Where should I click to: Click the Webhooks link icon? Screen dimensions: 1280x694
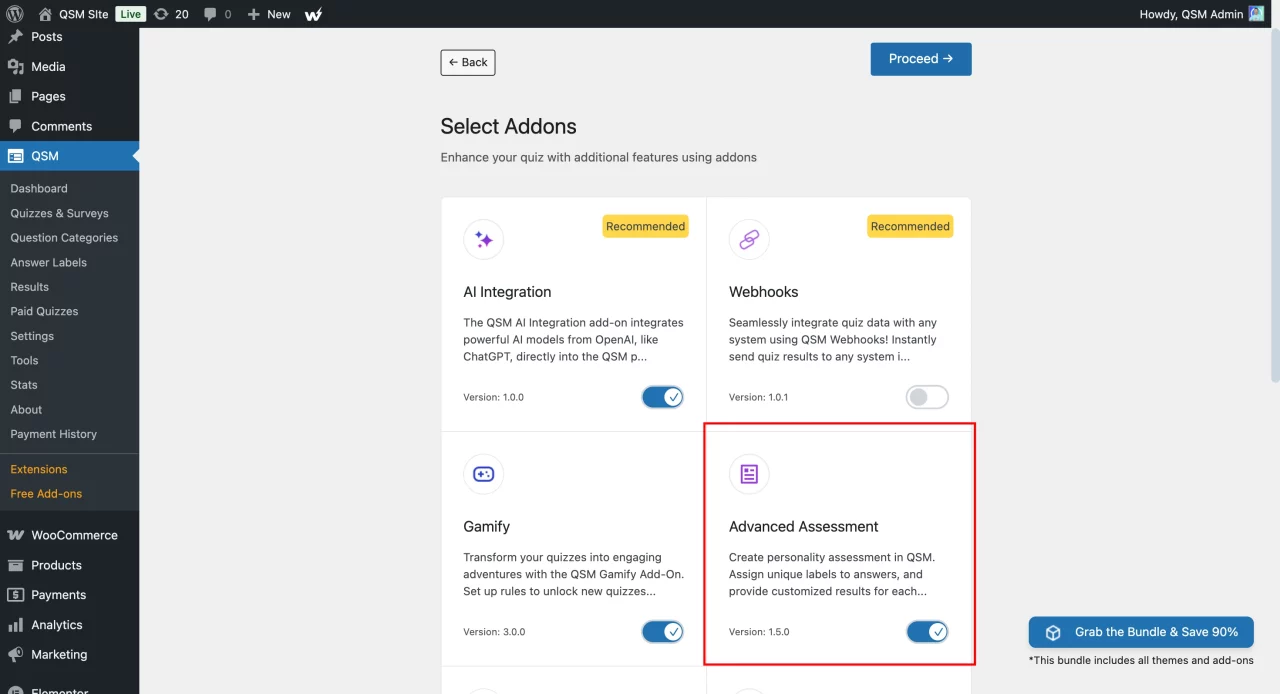pos(749,239)
